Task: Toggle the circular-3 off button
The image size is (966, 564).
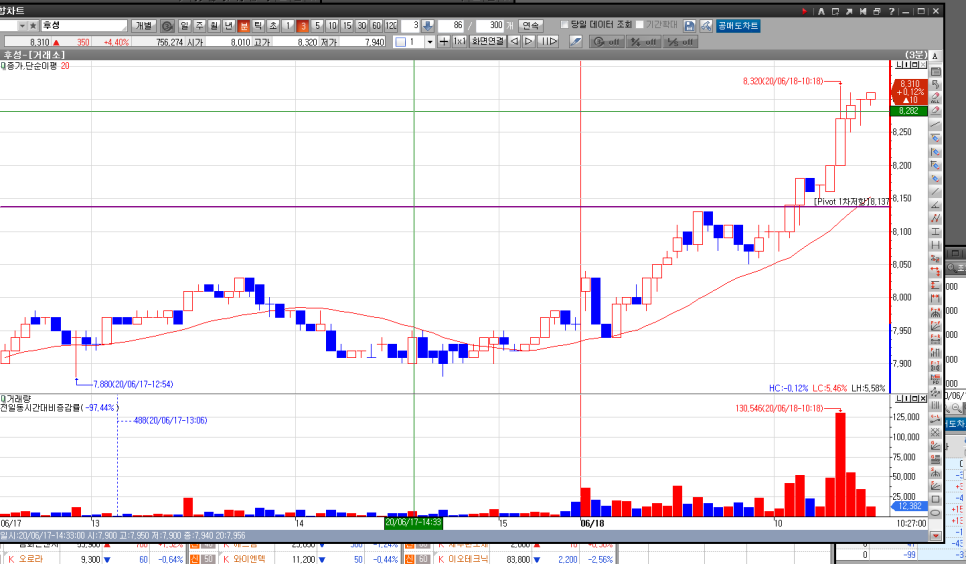Action: [606, 41]
